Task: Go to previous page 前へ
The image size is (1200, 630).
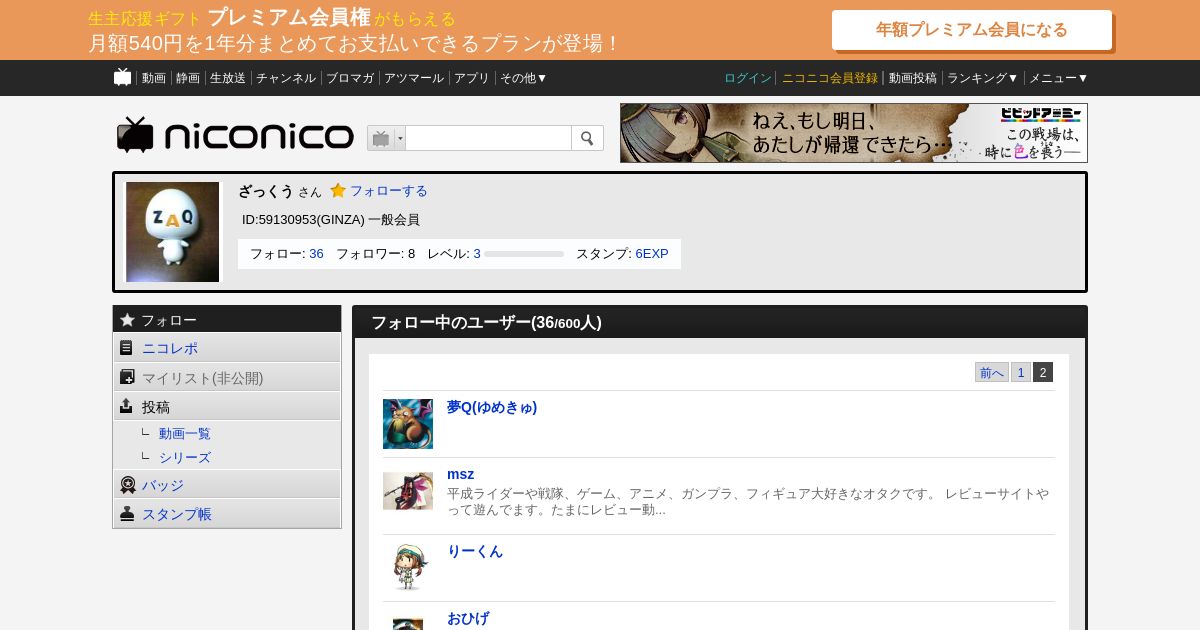Action: coord(992,372)
